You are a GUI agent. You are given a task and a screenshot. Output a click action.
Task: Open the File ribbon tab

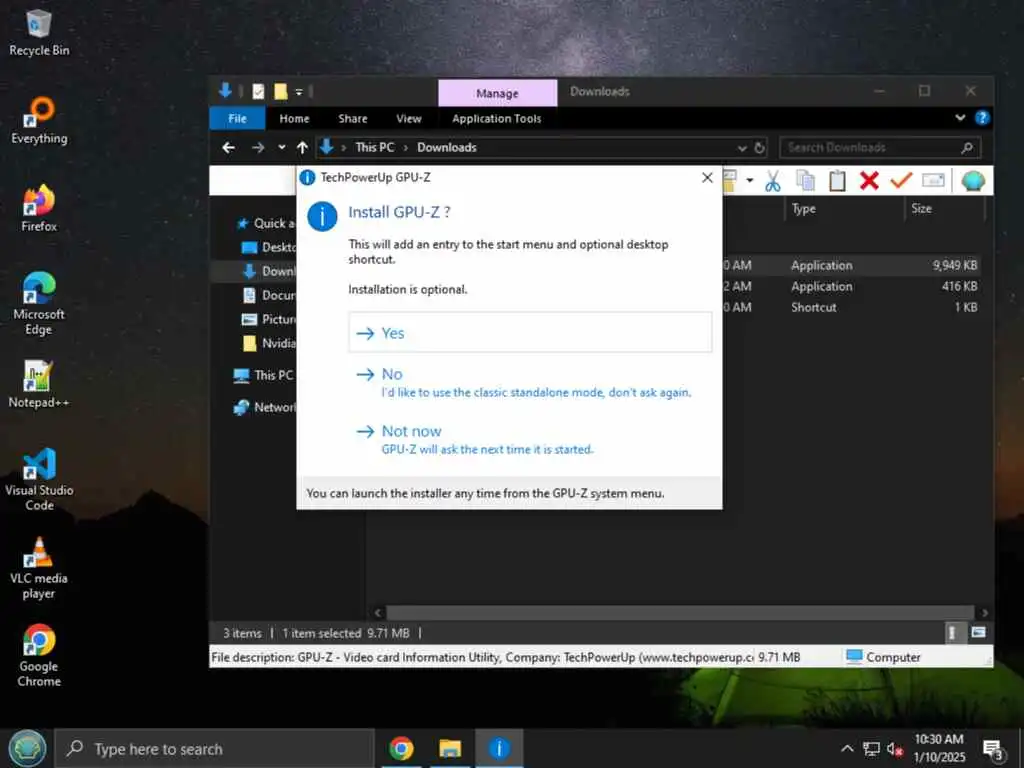click(238, 119)
